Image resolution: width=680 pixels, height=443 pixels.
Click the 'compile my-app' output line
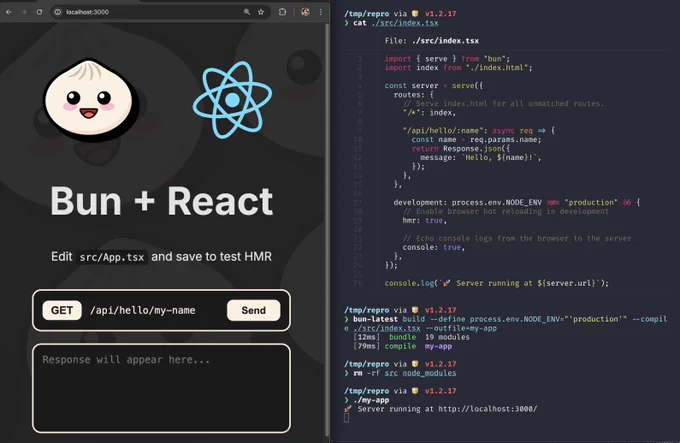402,346
